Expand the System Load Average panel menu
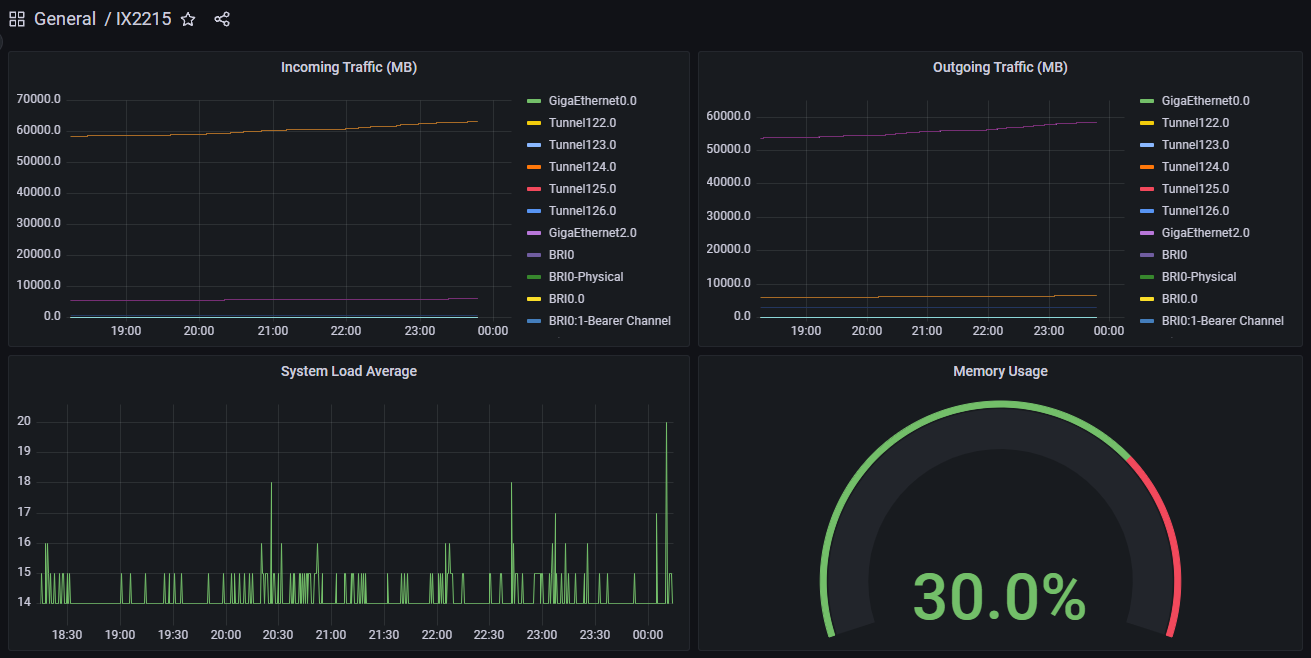 click(x=348, y=371)
